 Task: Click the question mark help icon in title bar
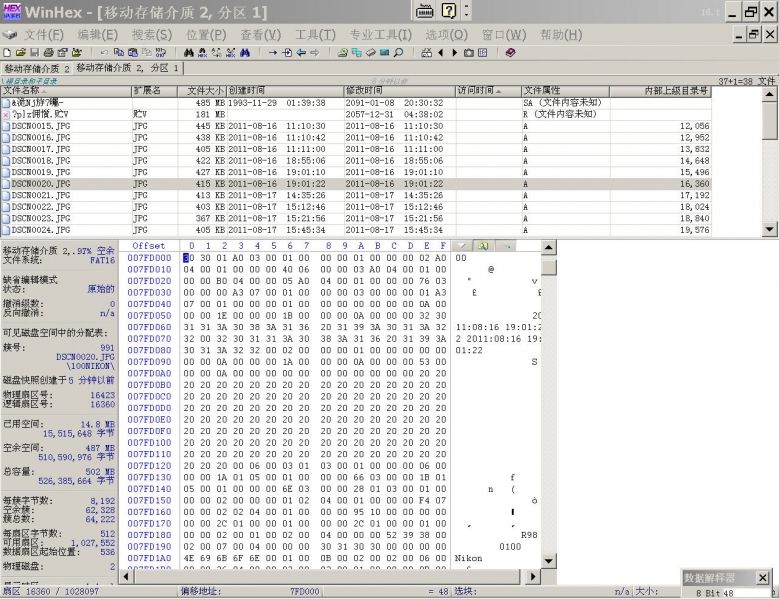449,11
